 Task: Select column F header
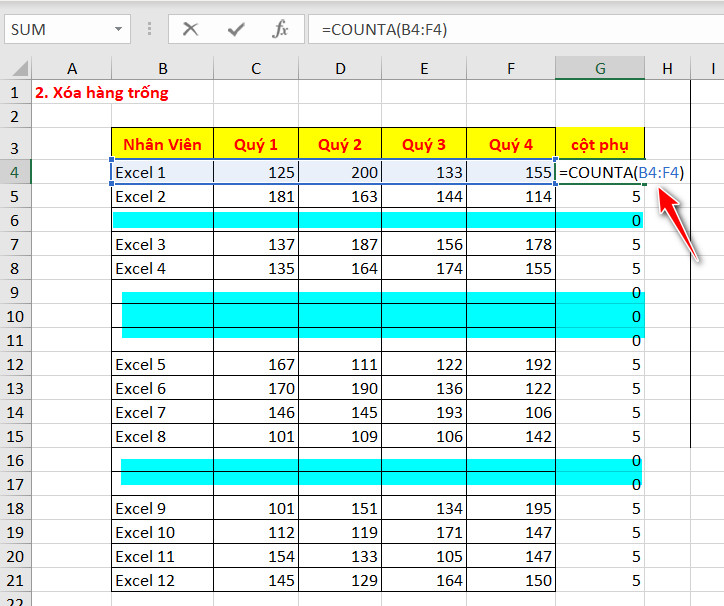point(511,68)
